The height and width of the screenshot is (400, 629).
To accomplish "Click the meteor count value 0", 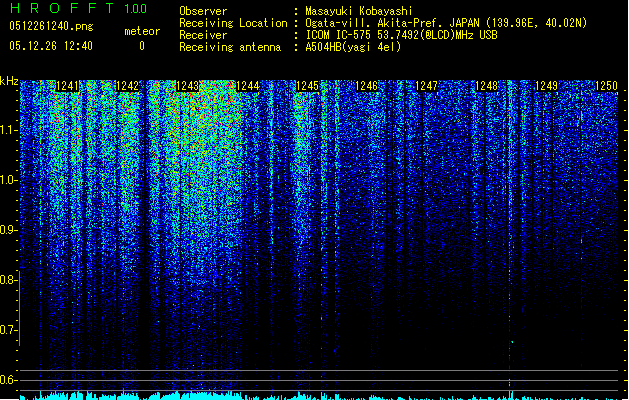I will point(142,46).
